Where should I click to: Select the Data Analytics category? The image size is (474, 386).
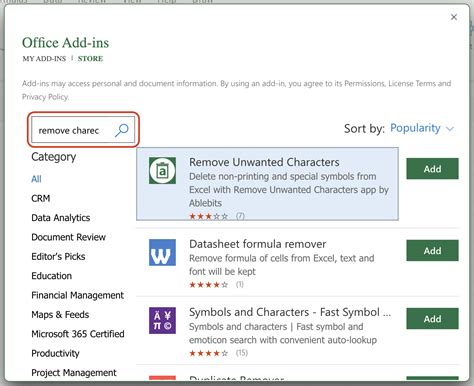[x=61, y=218]
